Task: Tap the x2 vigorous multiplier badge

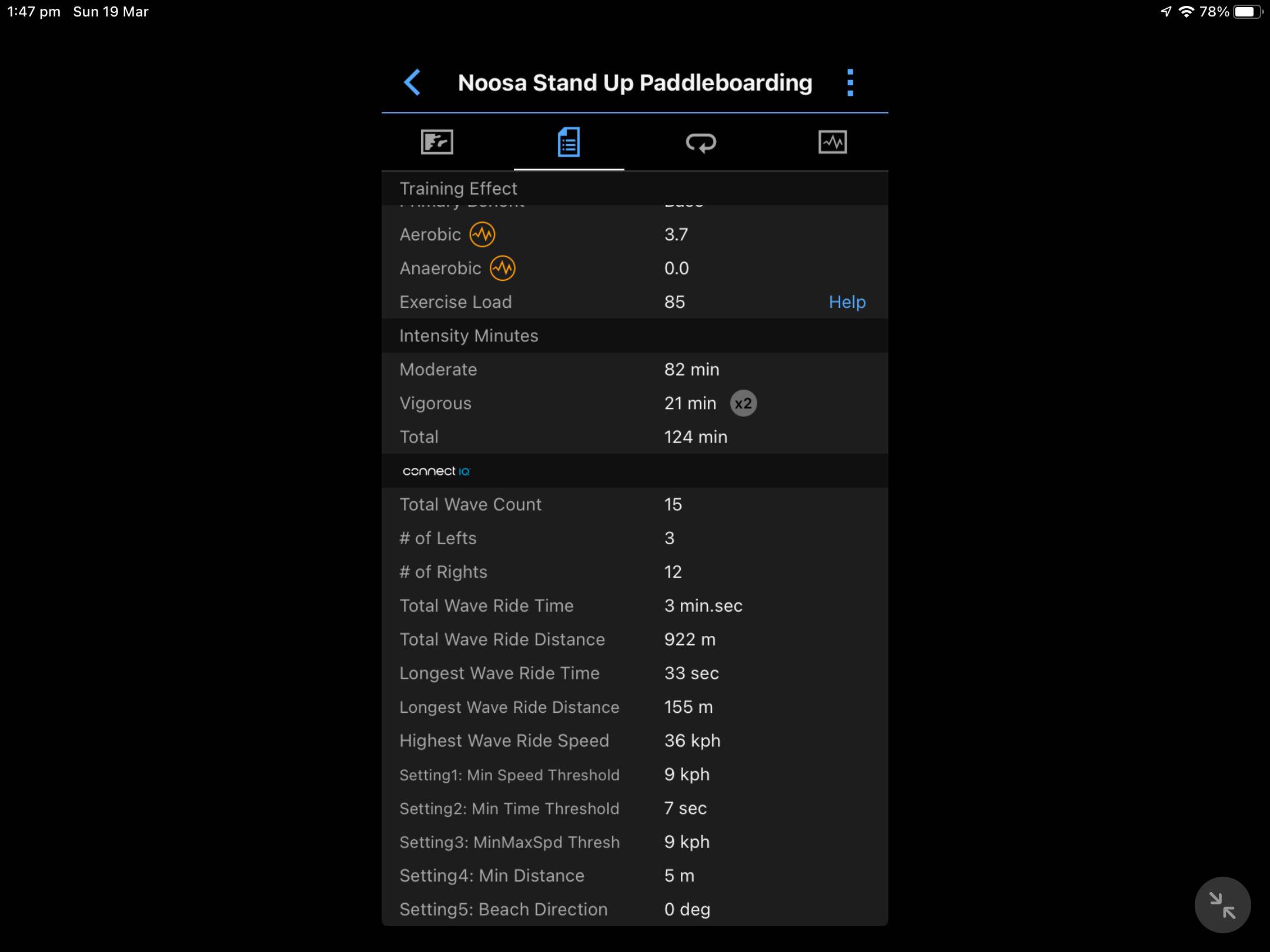Action: pyautogui.click(x=743, y=403)
